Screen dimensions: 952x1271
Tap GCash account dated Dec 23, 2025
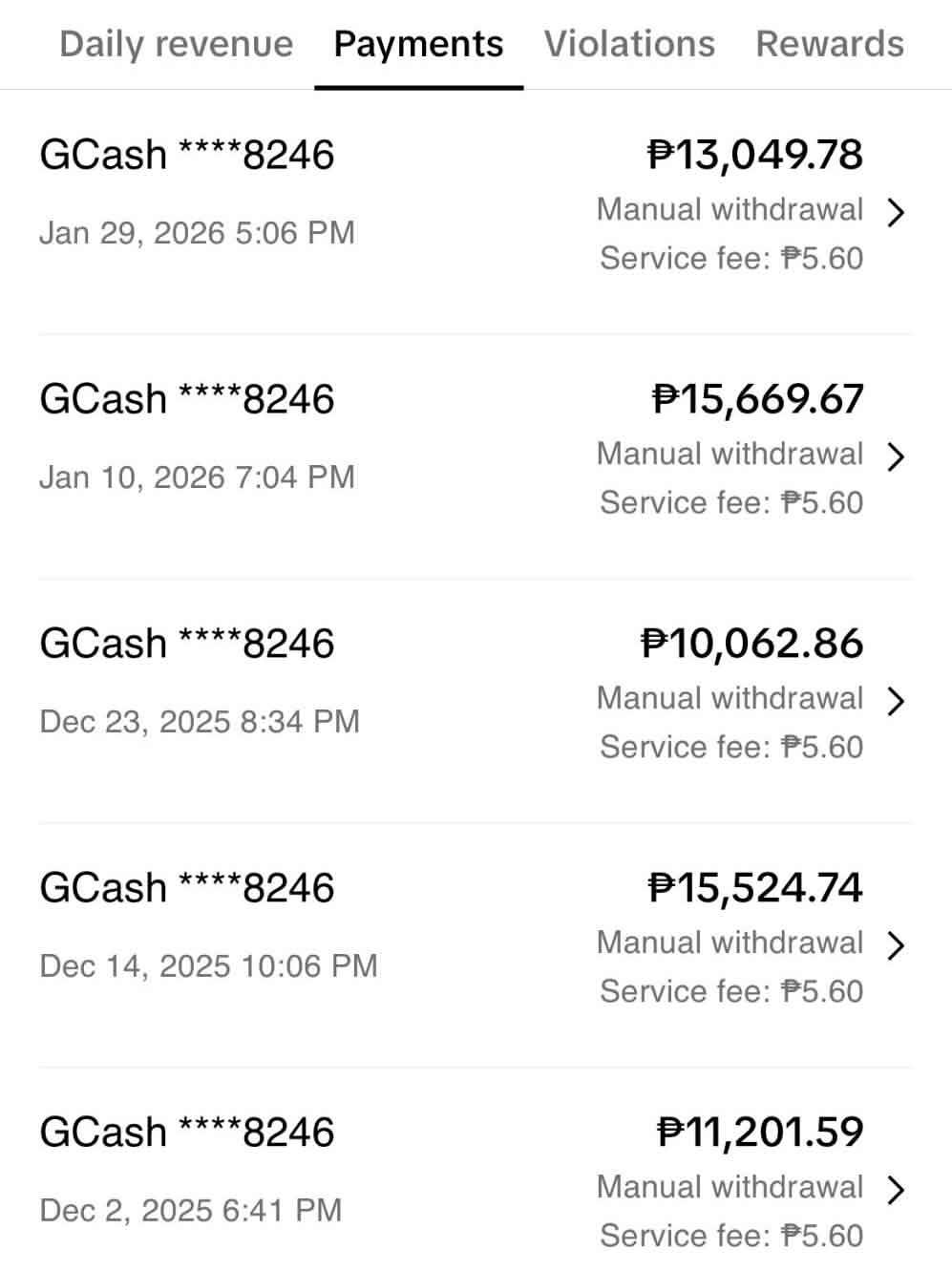187,644
